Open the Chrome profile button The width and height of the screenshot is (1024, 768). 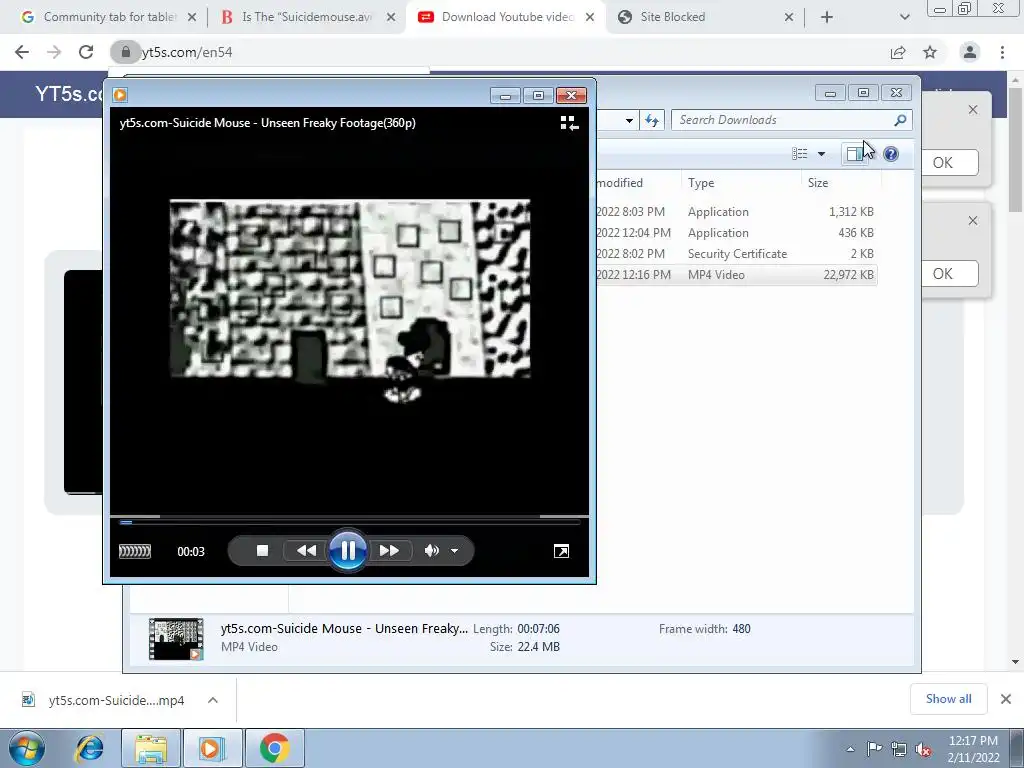coord(970,52)
